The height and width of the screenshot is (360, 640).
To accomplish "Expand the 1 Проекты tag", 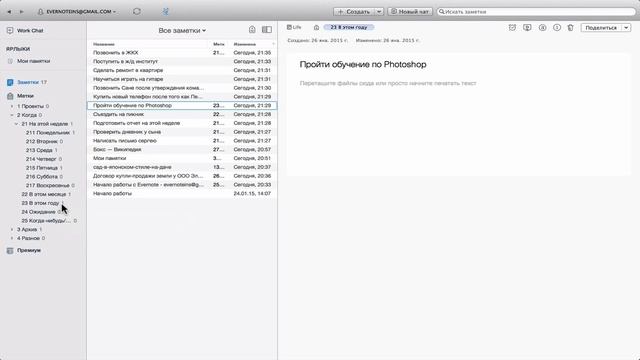I will [12, 106].
